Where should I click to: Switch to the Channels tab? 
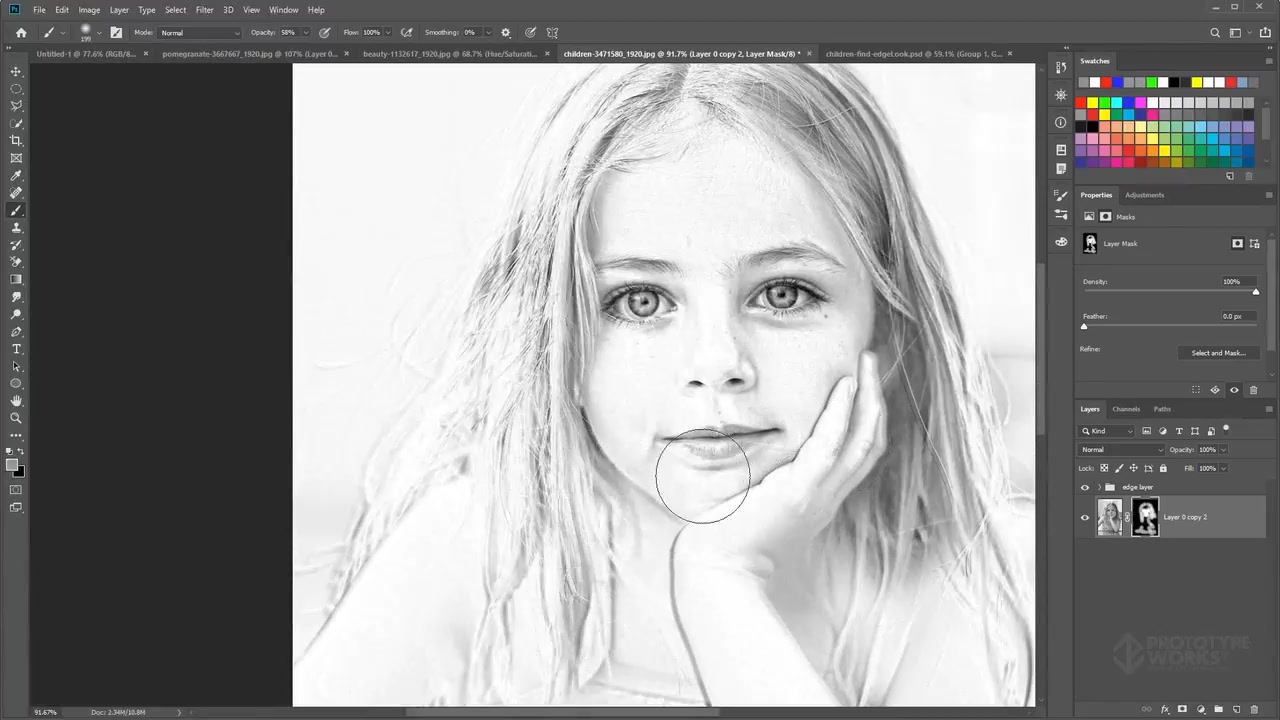(1126, 409)
